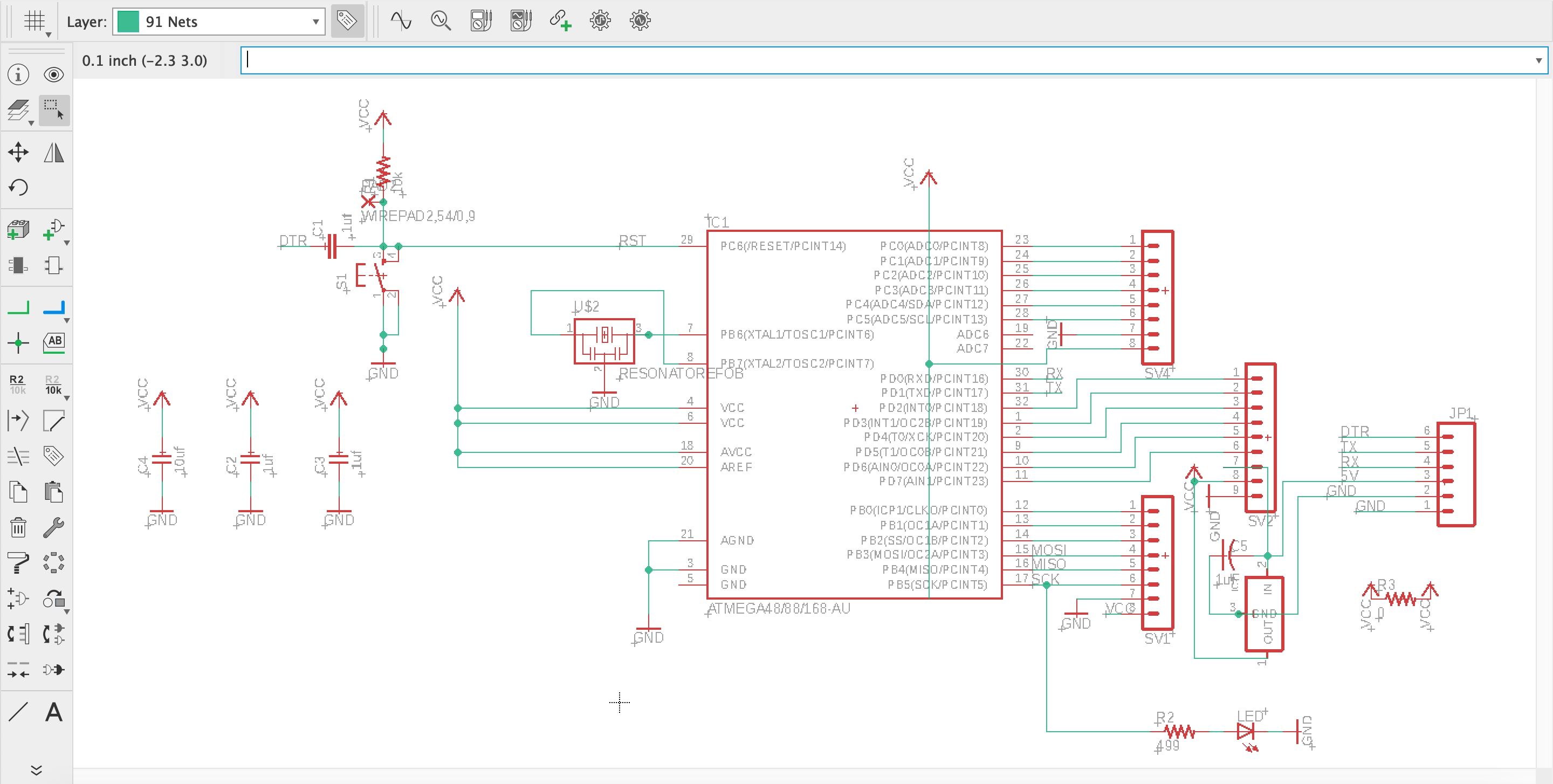Activate the Junction dot tool
The width and height of the screenshot is (1553, 784).
pos(18,343)
